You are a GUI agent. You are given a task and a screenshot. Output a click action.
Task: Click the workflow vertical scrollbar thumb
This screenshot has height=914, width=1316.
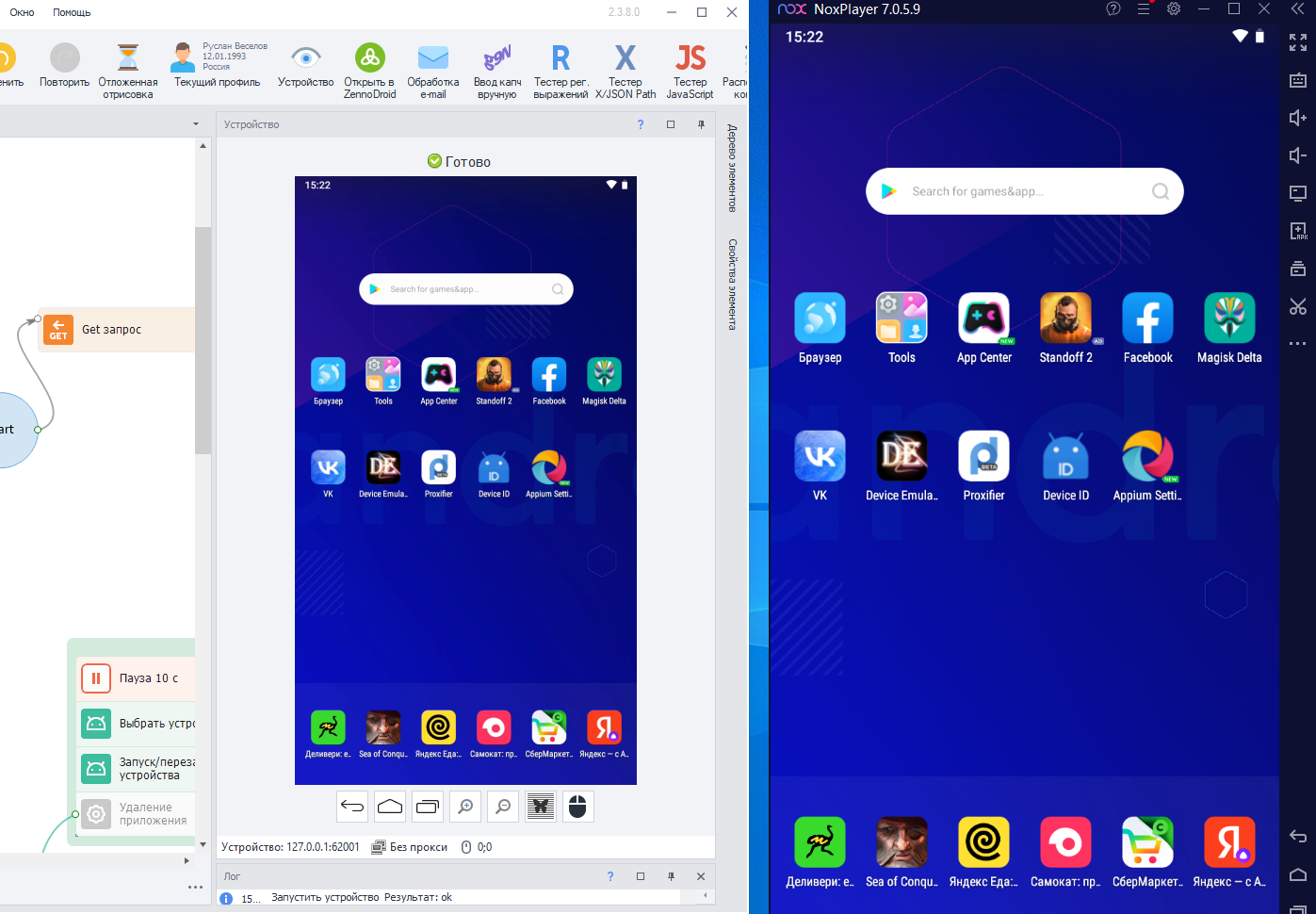pos(203,340)
